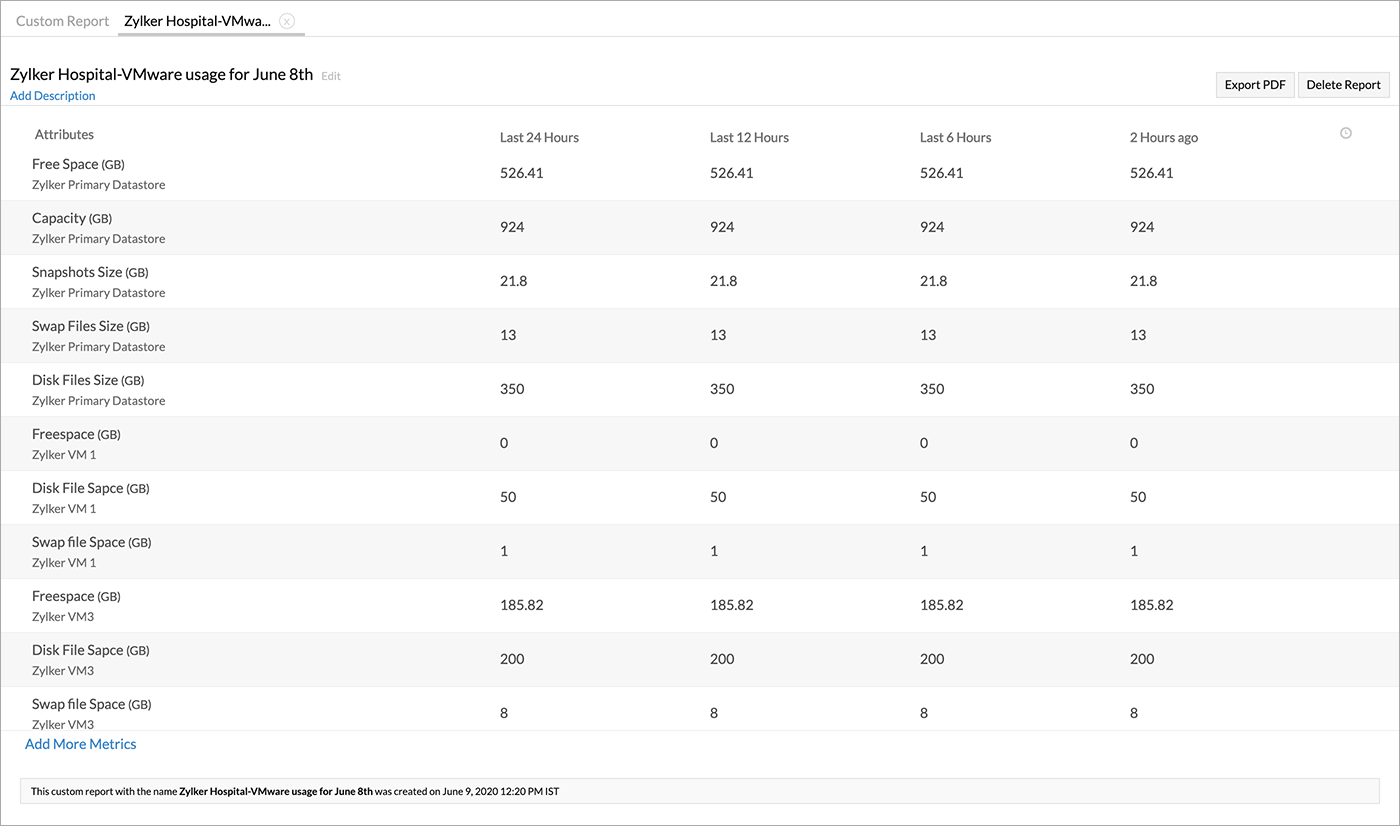Select the Zylker Hospital-VMwa... tab
1400x826 pixels.
pyautogui.click(x=197, y=21)
